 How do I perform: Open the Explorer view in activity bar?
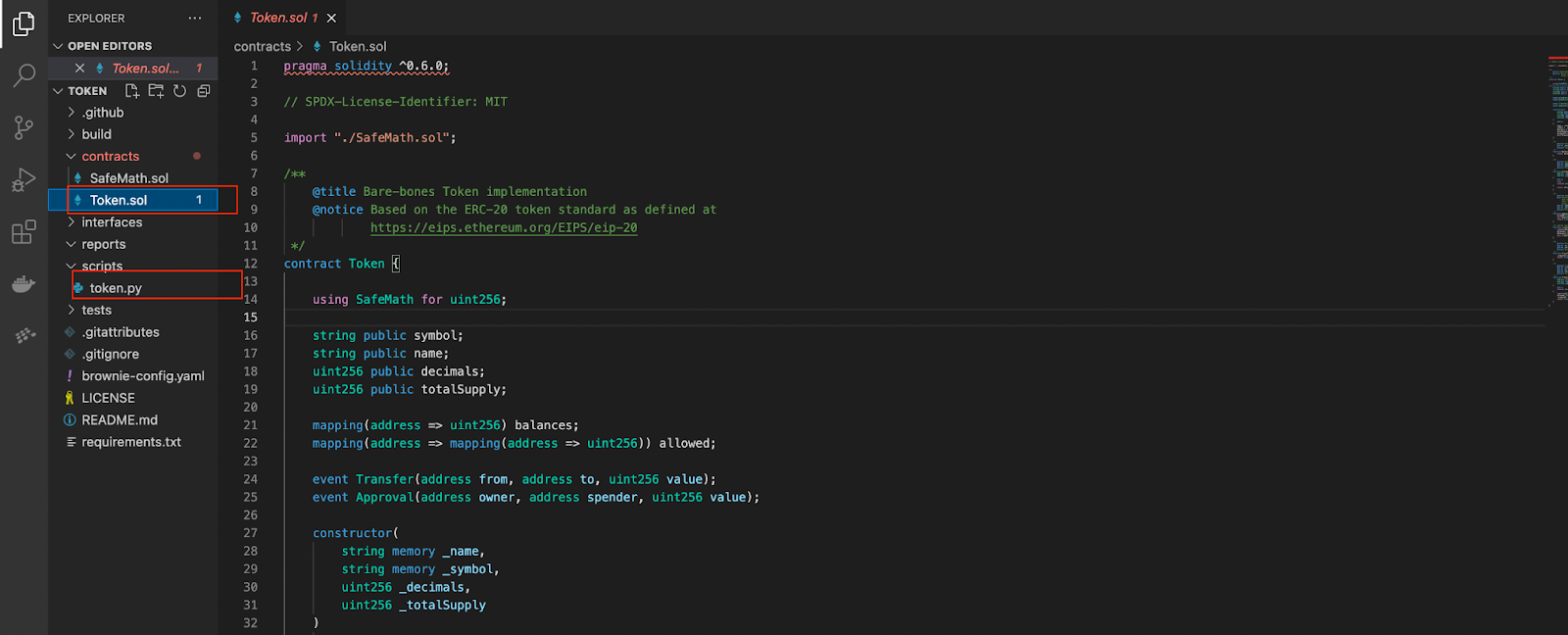click(x=24, y=24)
